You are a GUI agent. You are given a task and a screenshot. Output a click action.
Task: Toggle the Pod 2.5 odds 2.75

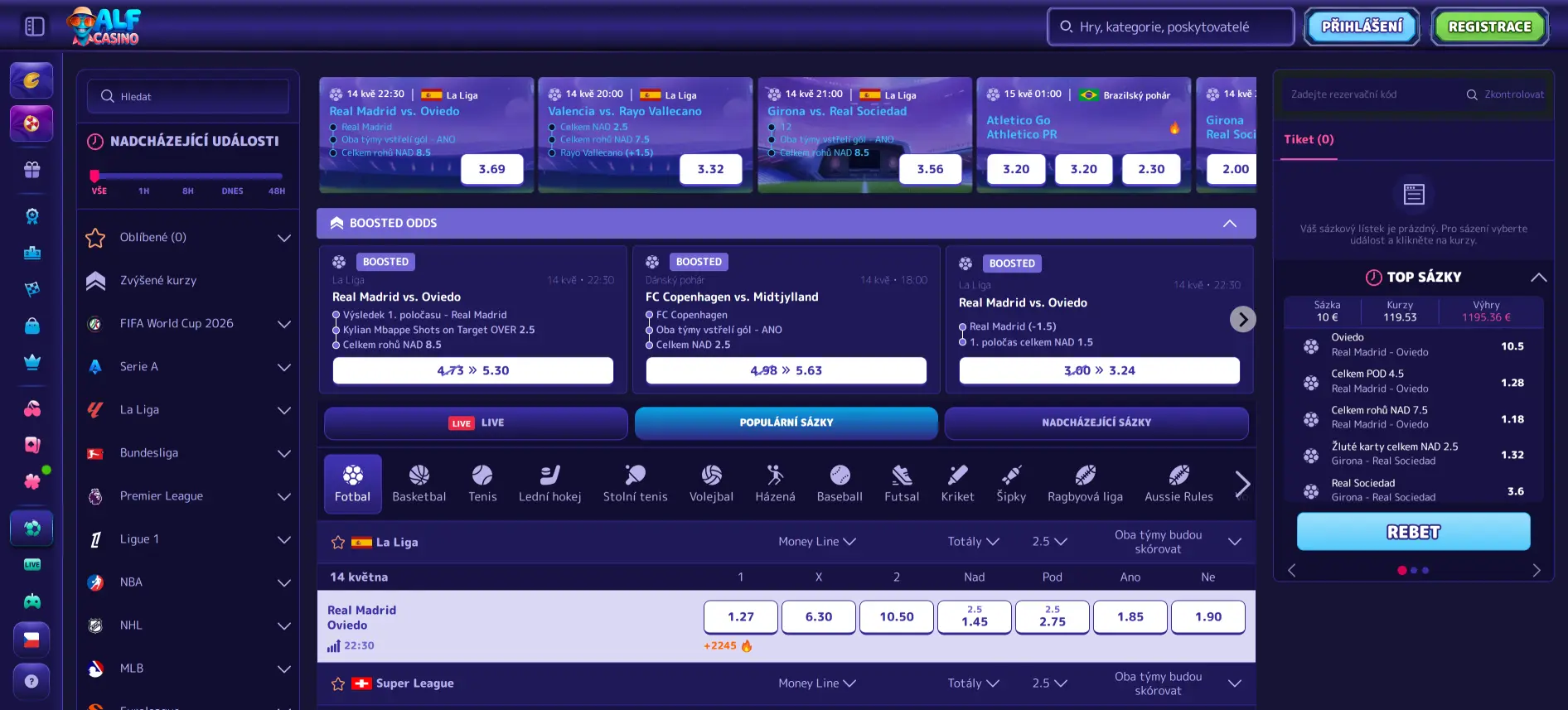tap(1053, 617)
